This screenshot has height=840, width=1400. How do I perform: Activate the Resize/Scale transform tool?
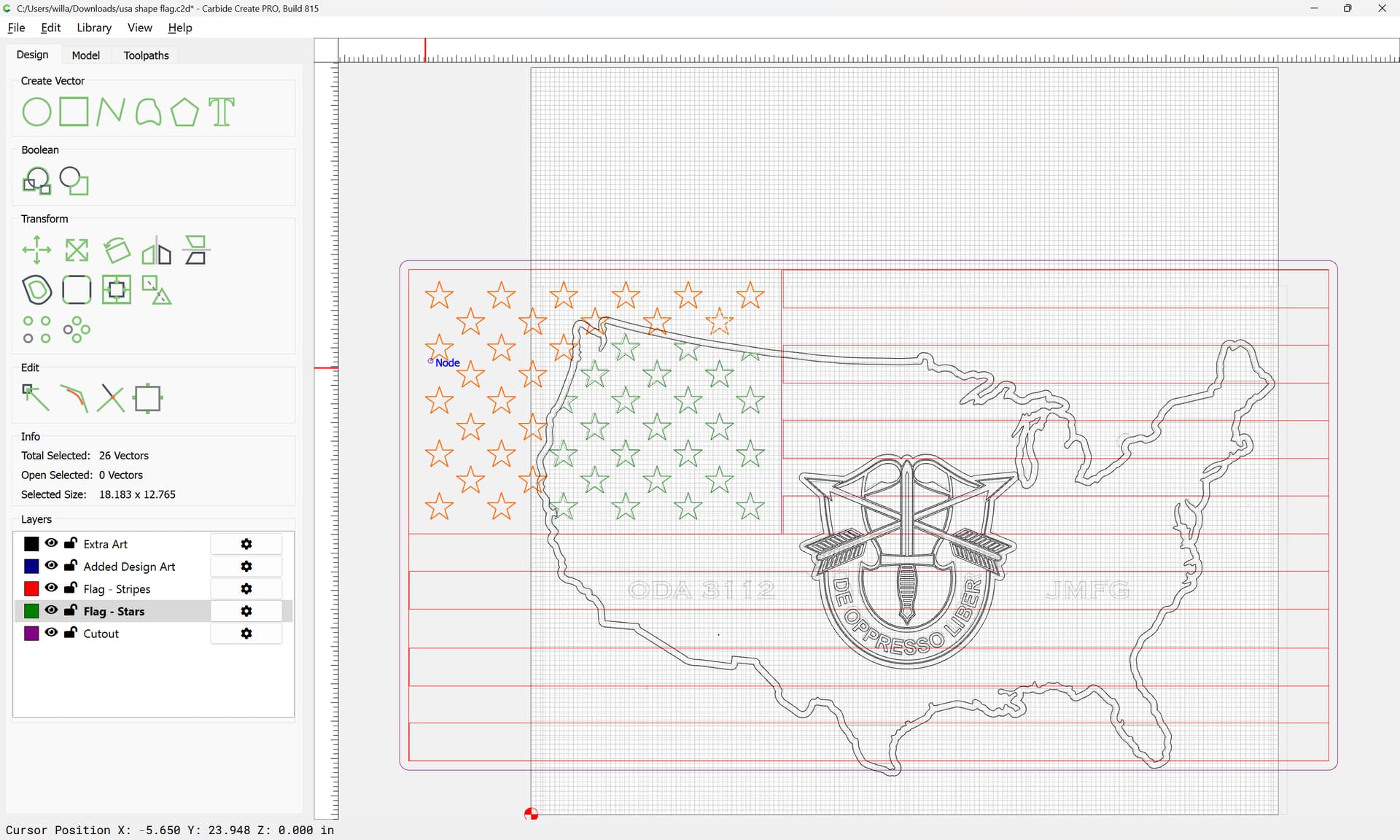pos(77,250)
